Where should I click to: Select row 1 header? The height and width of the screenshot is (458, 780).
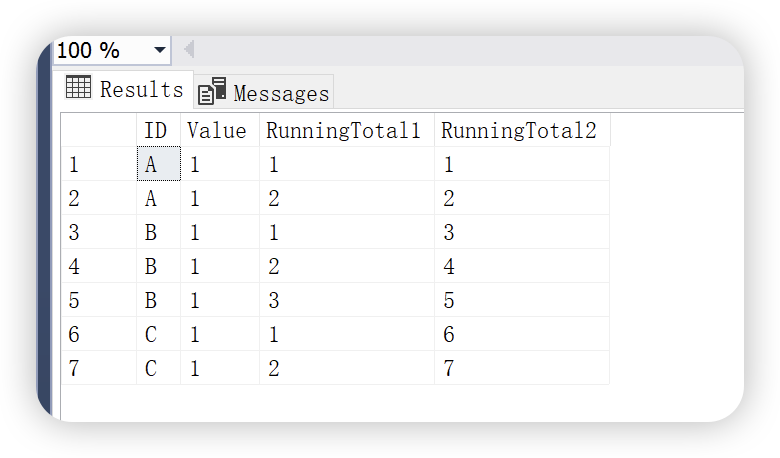tap(98, 164)
